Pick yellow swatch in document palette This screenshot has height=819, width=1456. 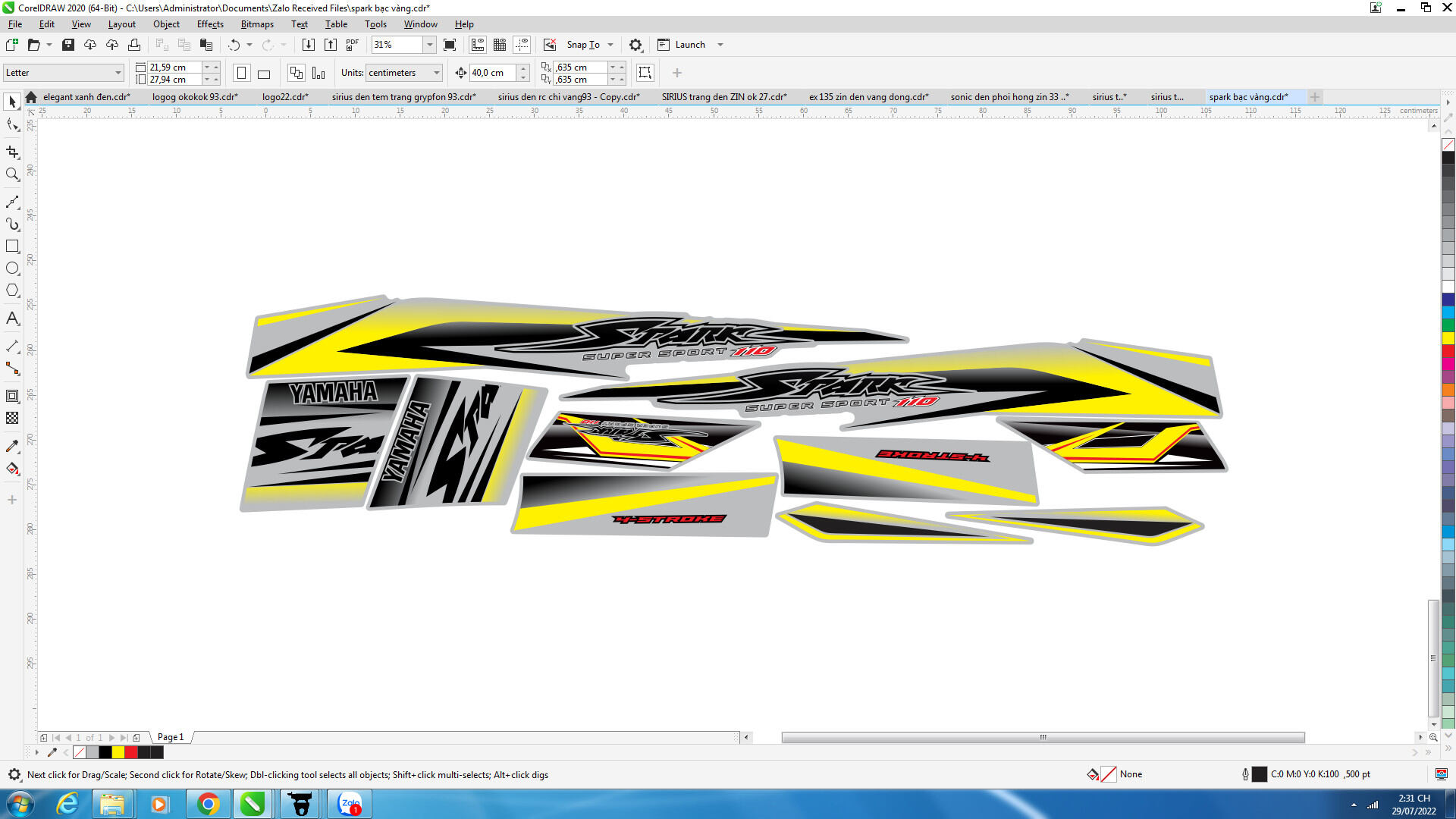[118, 752]
